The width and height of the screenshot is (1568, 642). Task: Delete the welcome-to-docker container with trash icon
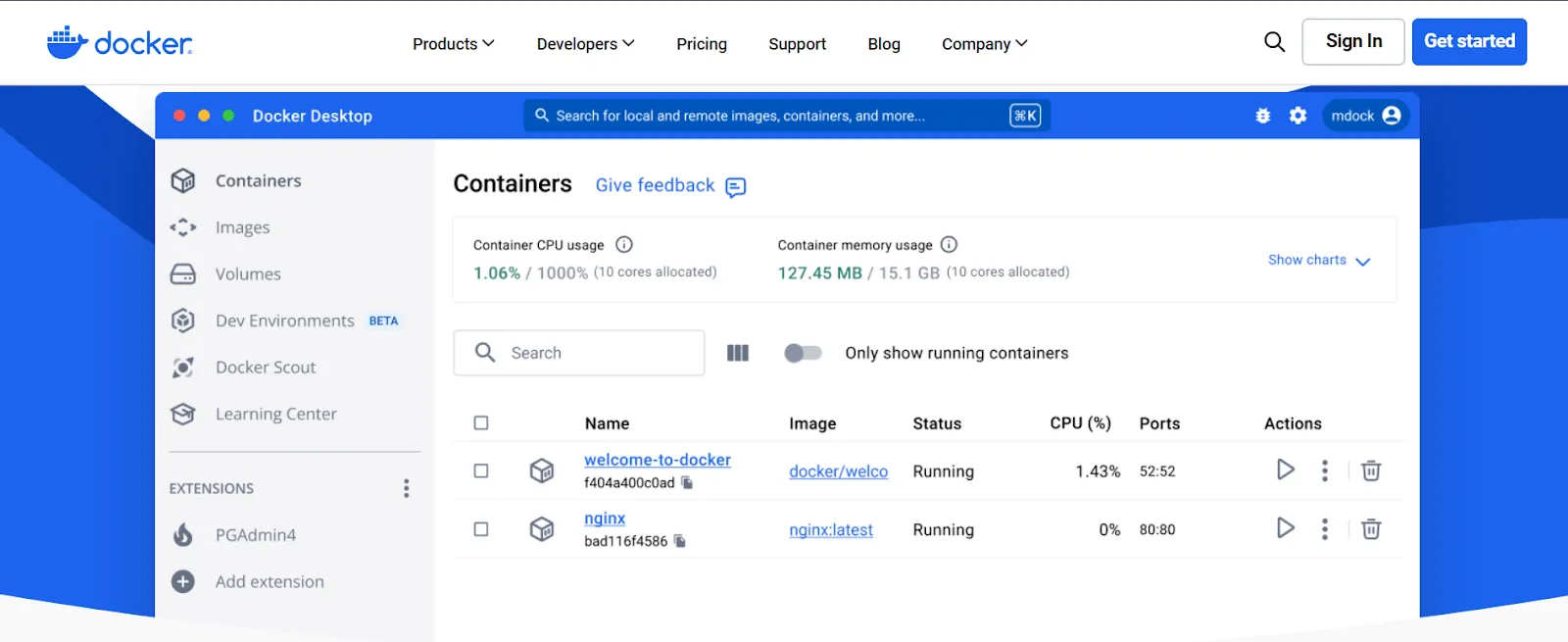(x=1371, y=470)
